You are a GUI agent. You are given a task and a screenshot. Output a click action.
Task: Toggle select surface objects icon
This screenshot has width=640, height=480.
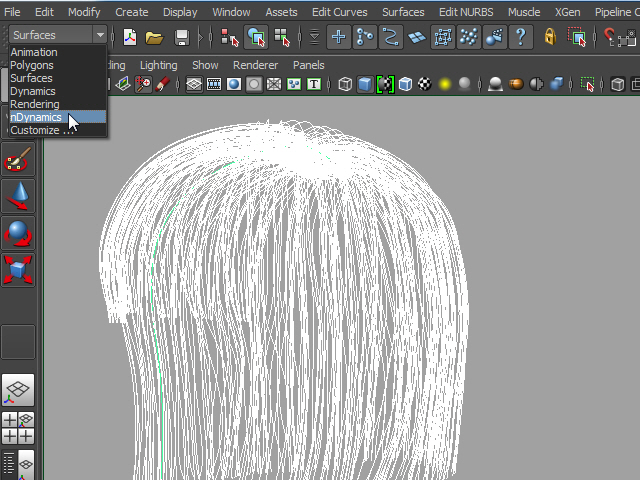pos(417,38)
